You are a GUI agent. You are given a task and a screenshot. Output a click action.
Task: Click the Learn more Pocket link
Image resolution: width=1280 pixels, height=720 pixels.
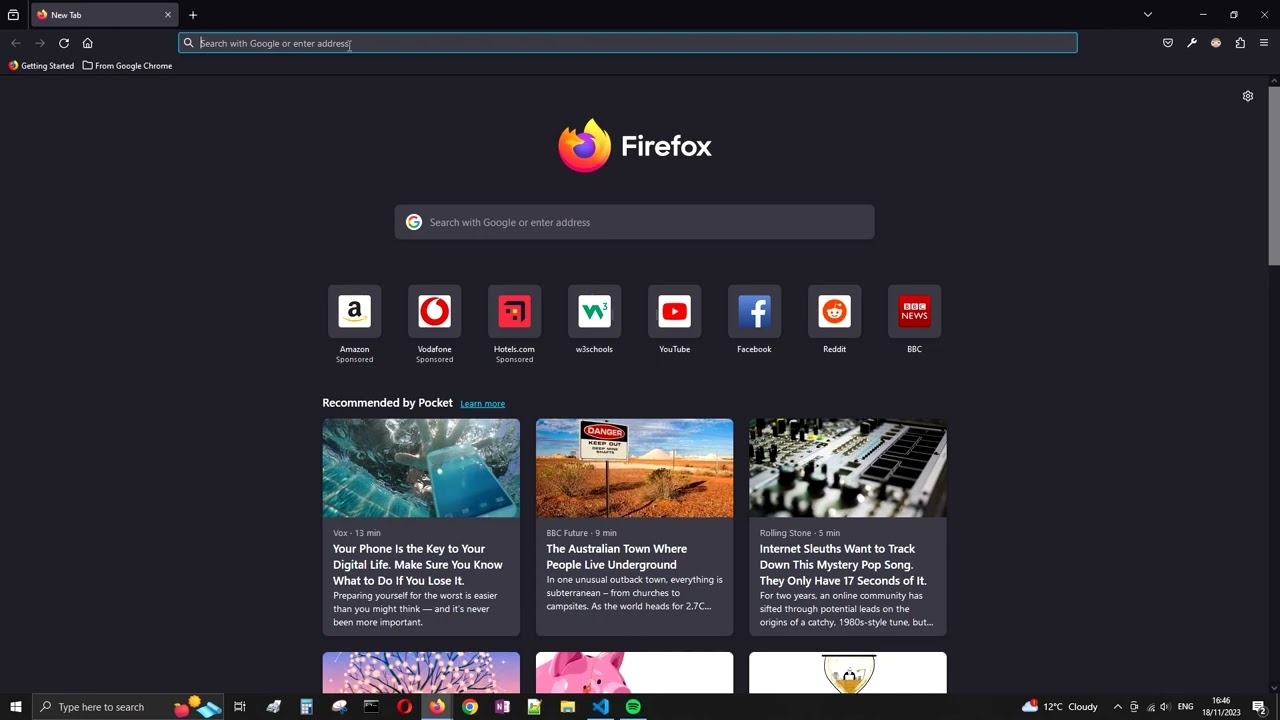point(482,403)
